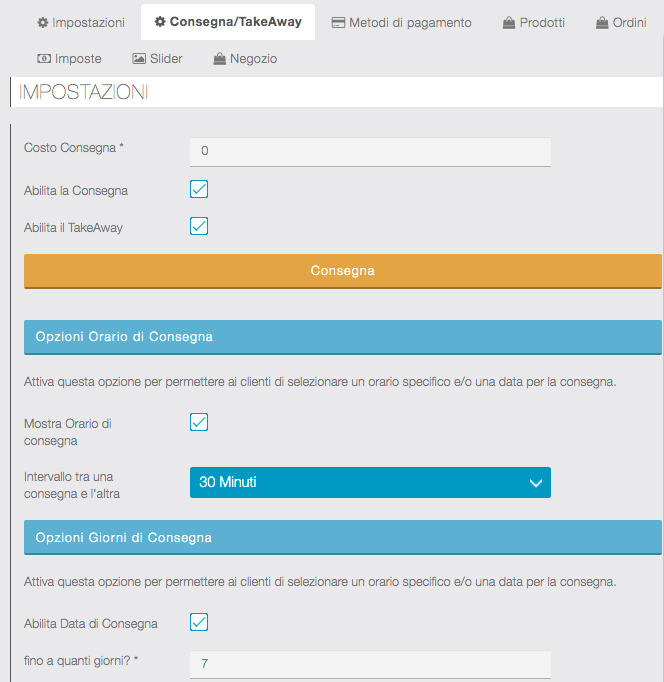Focus the Costo Consegna input field
This screenshot has height=682, width=664.
[x=370, y=151]
